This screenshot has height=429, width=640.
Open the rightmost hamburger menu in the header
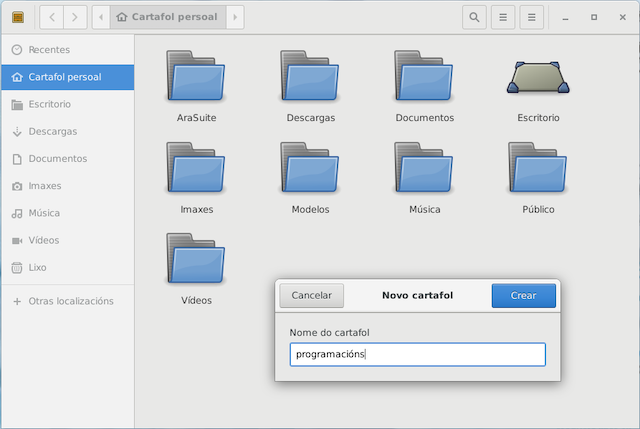(533, 17)
